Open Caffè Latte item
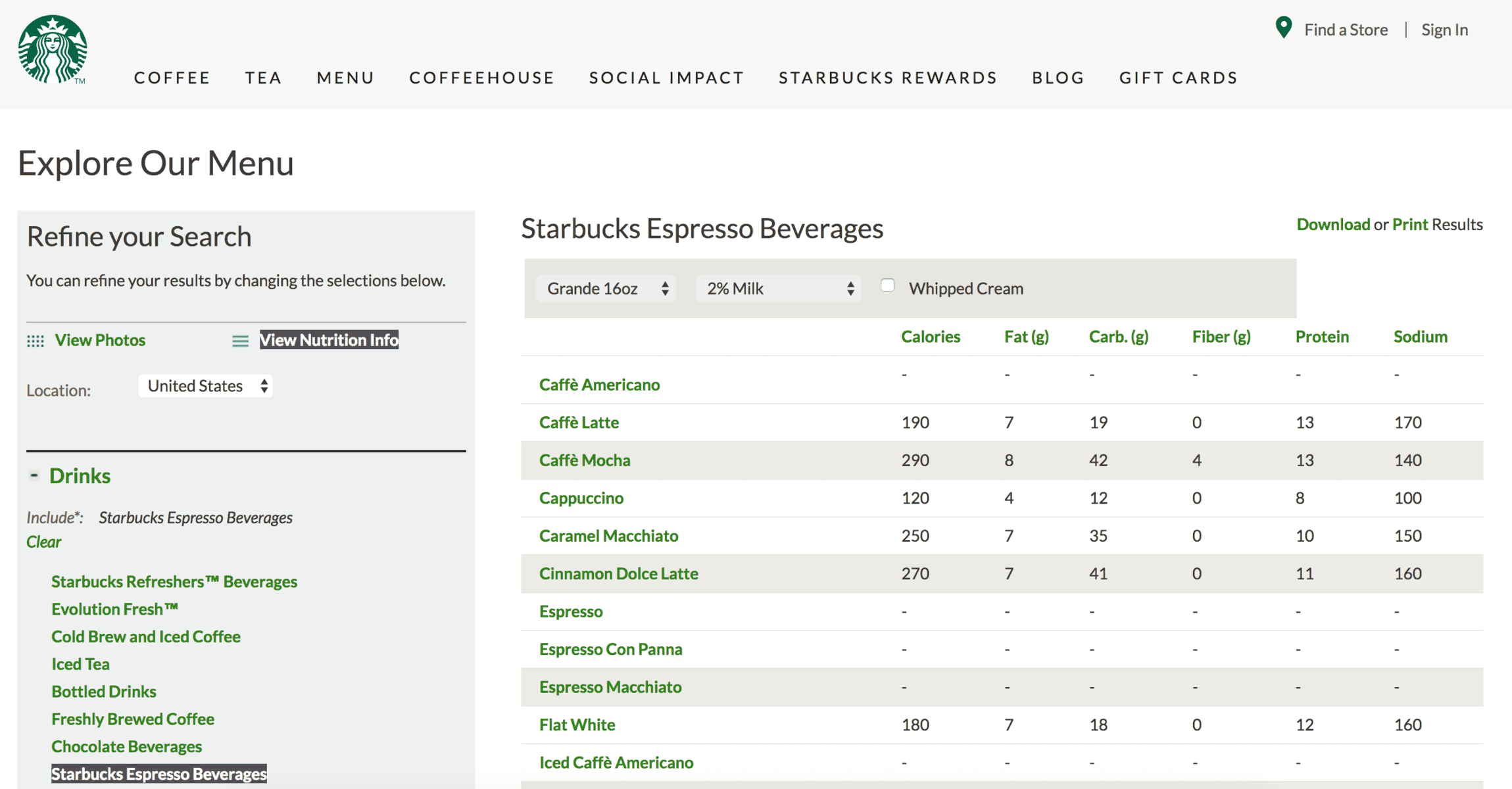This screenshot has height=789, width=1512. [x=579, y=423]
